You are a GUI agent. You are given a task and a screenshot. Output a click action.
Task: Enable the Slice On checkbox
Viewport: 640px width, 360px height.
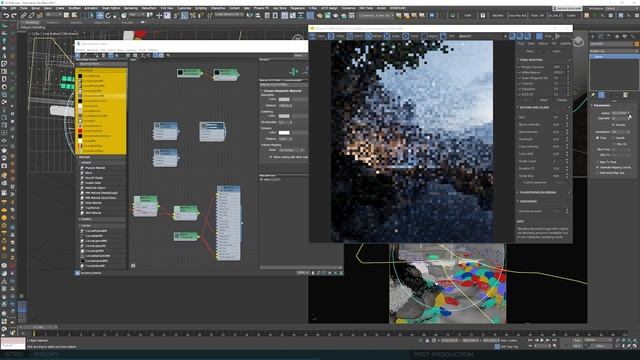pyautogui.click(x=613, y=144)
